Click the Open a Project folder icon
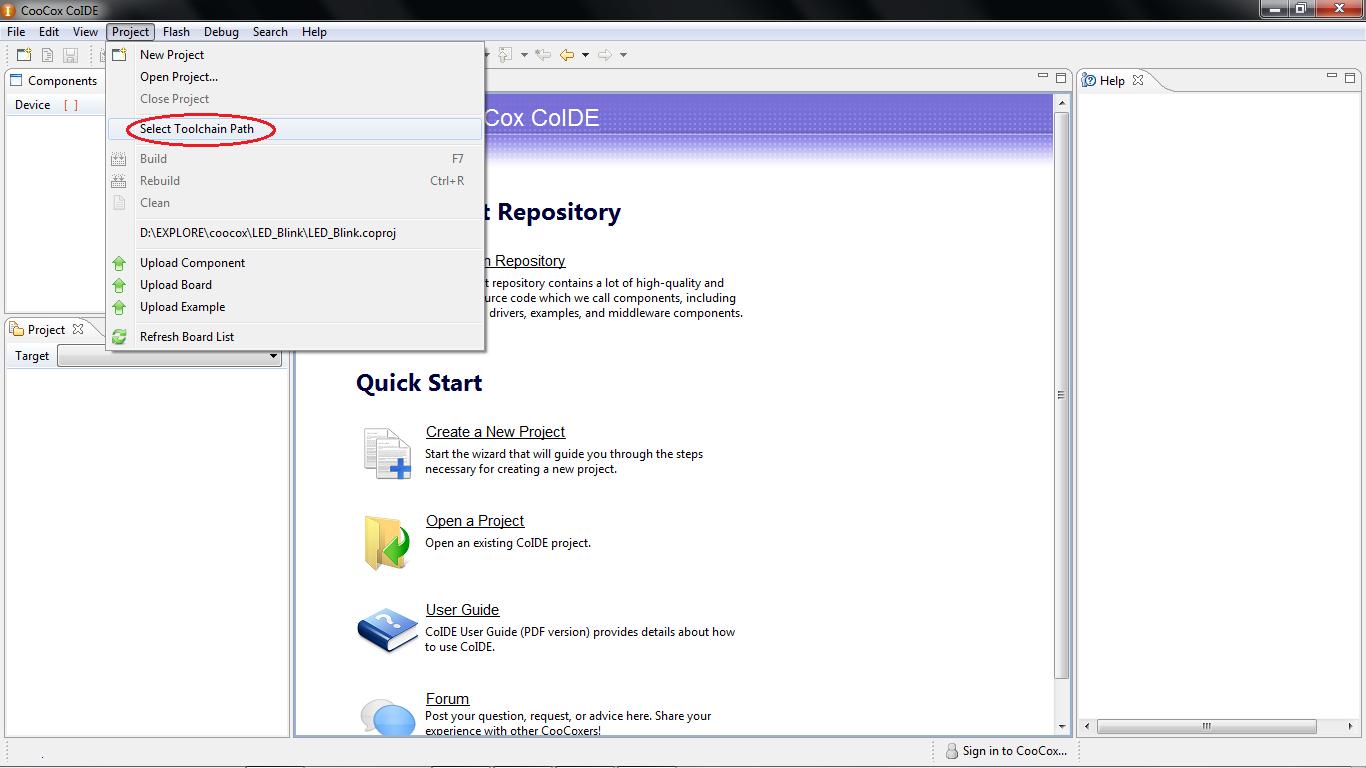The image size is (1366, 768). (387, 543)
